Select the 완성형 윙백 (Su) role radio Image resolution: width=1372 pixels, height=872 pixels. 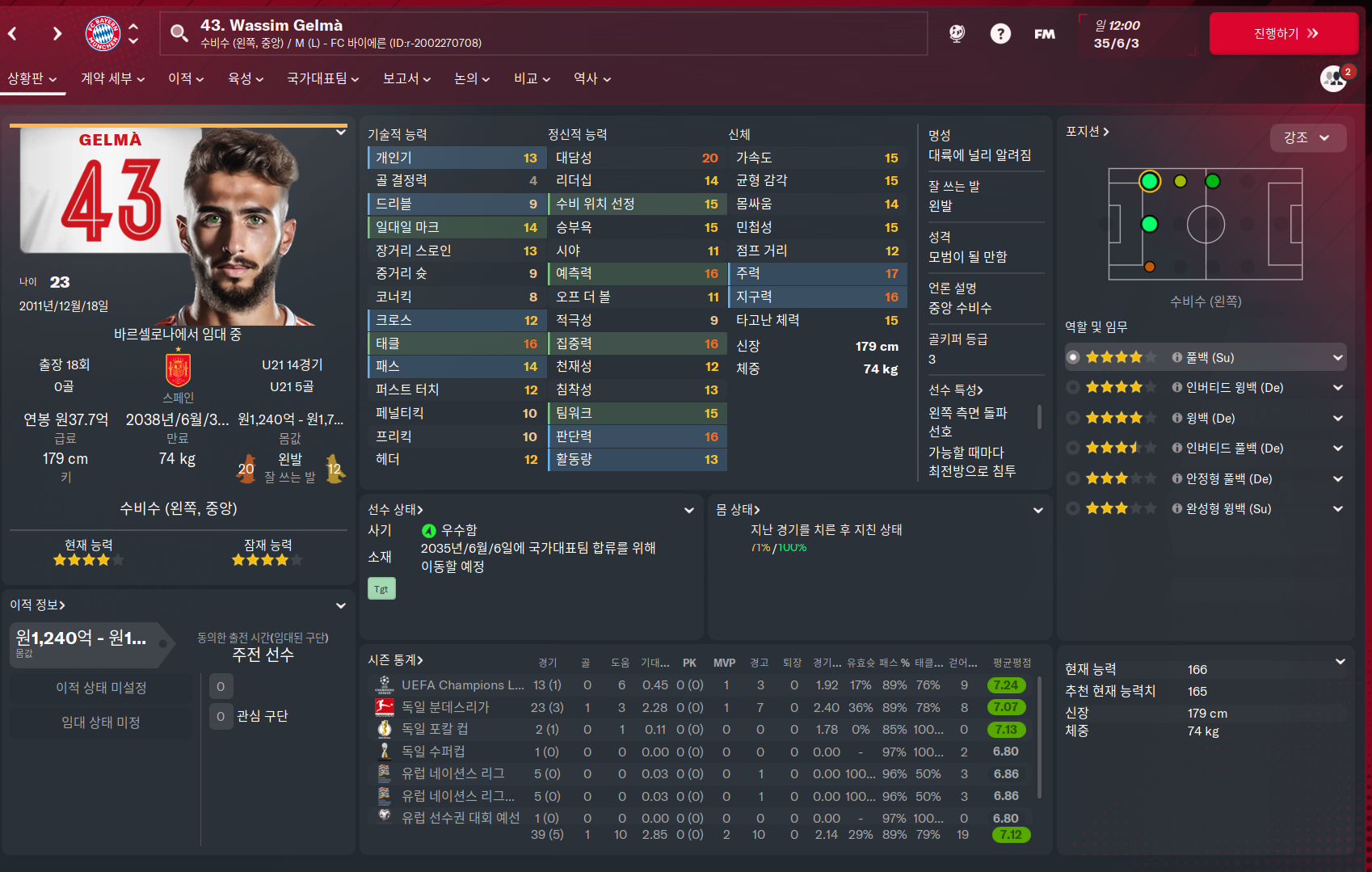coord(1073,508)
